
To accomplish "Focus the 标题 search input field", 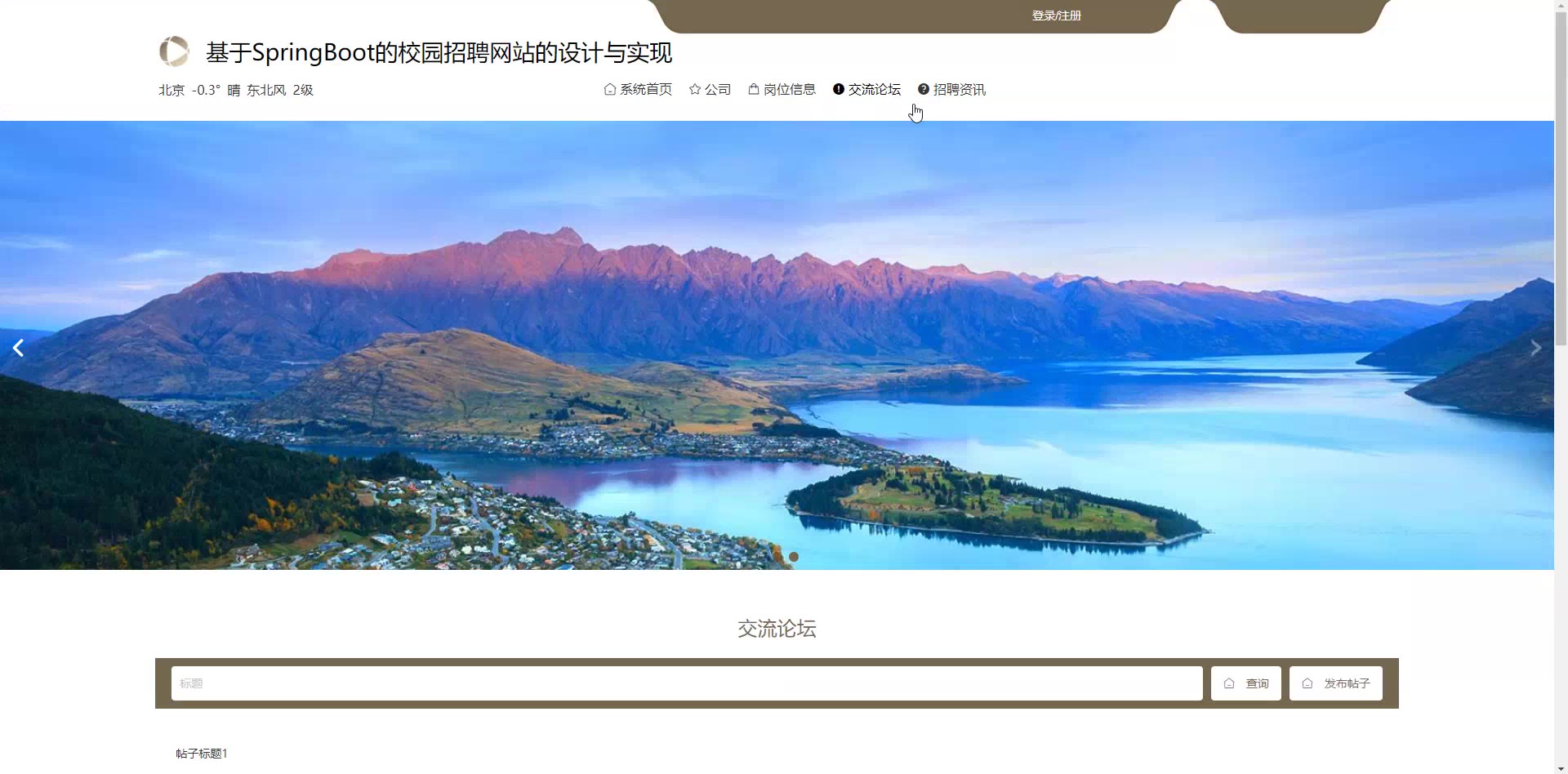I will tap(687, 683).
